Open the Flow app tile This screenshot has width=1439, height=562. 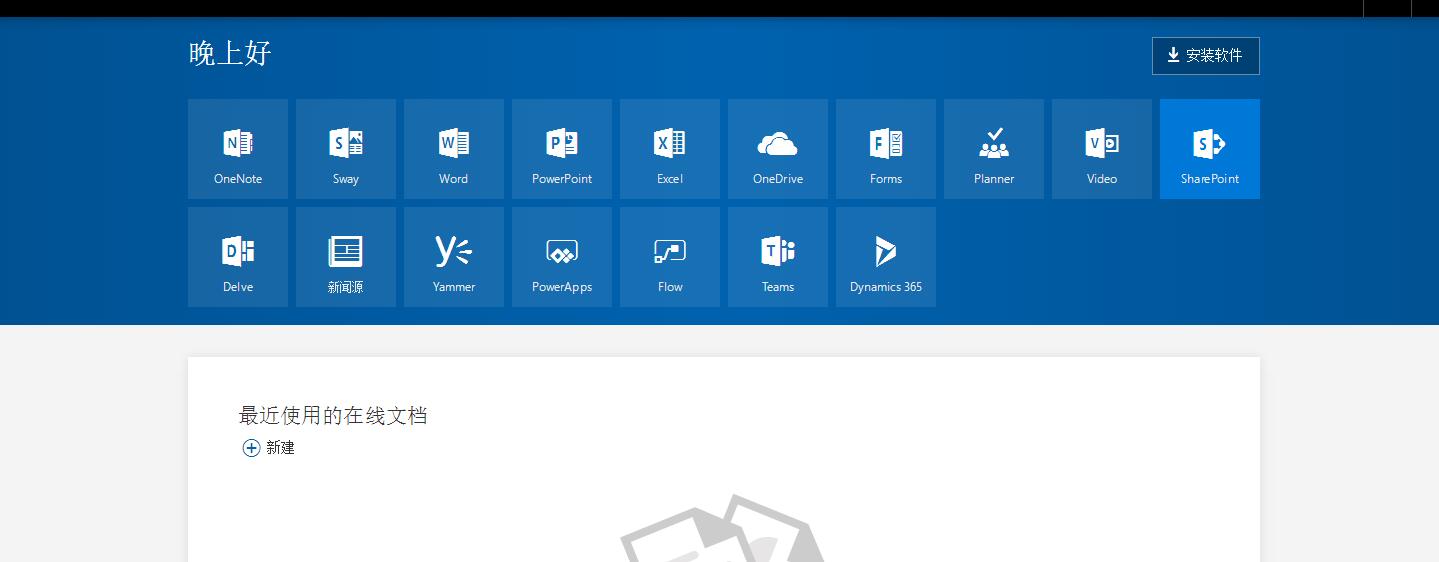(x=670, y=257)
